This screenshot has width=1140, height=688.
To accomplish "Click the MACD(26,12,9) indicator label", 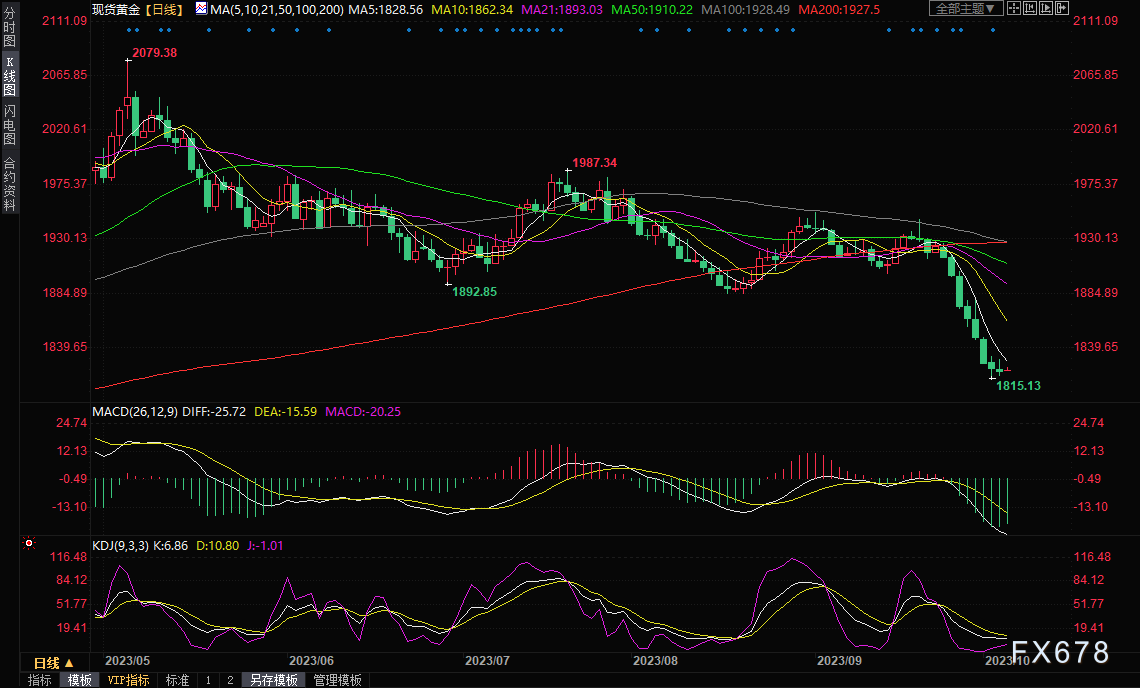I will point(135,412).
